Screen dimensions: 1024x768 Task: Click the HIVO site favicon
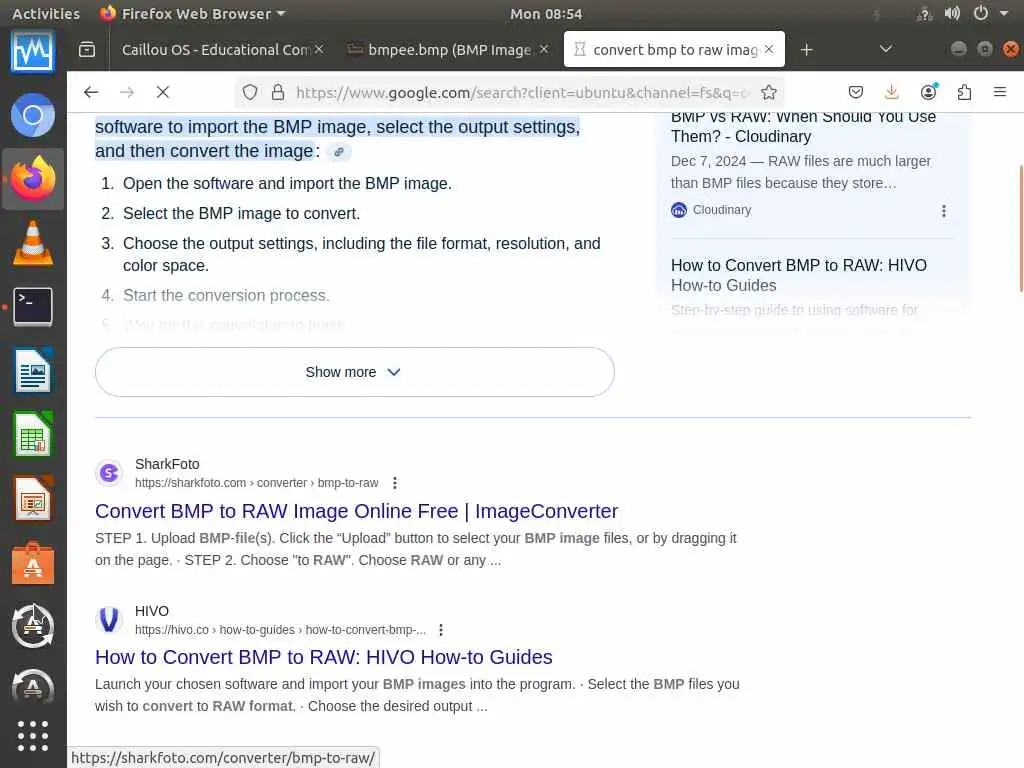point(109,619)
